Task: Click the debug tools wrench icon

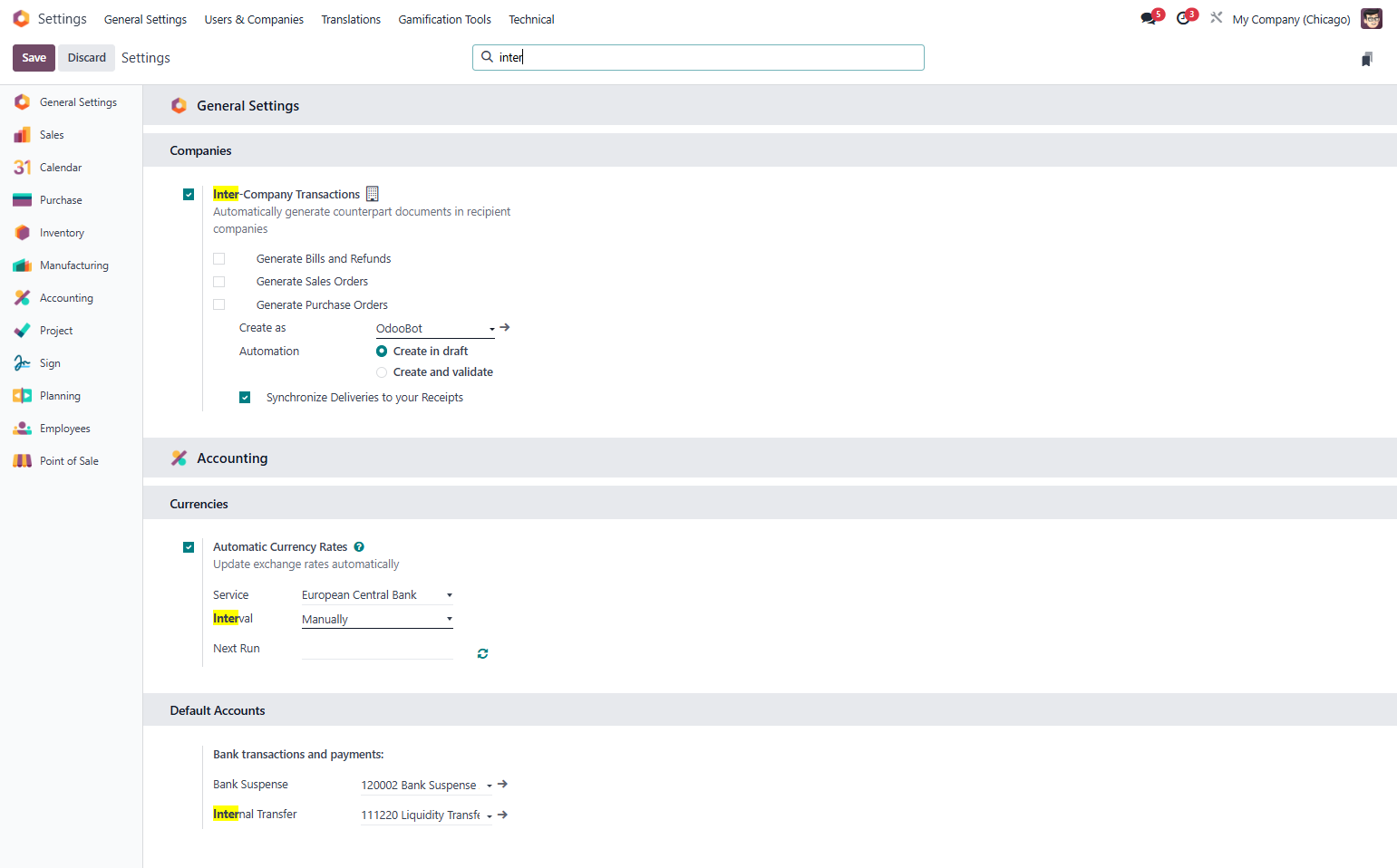Action: (x=1217, y=17)
